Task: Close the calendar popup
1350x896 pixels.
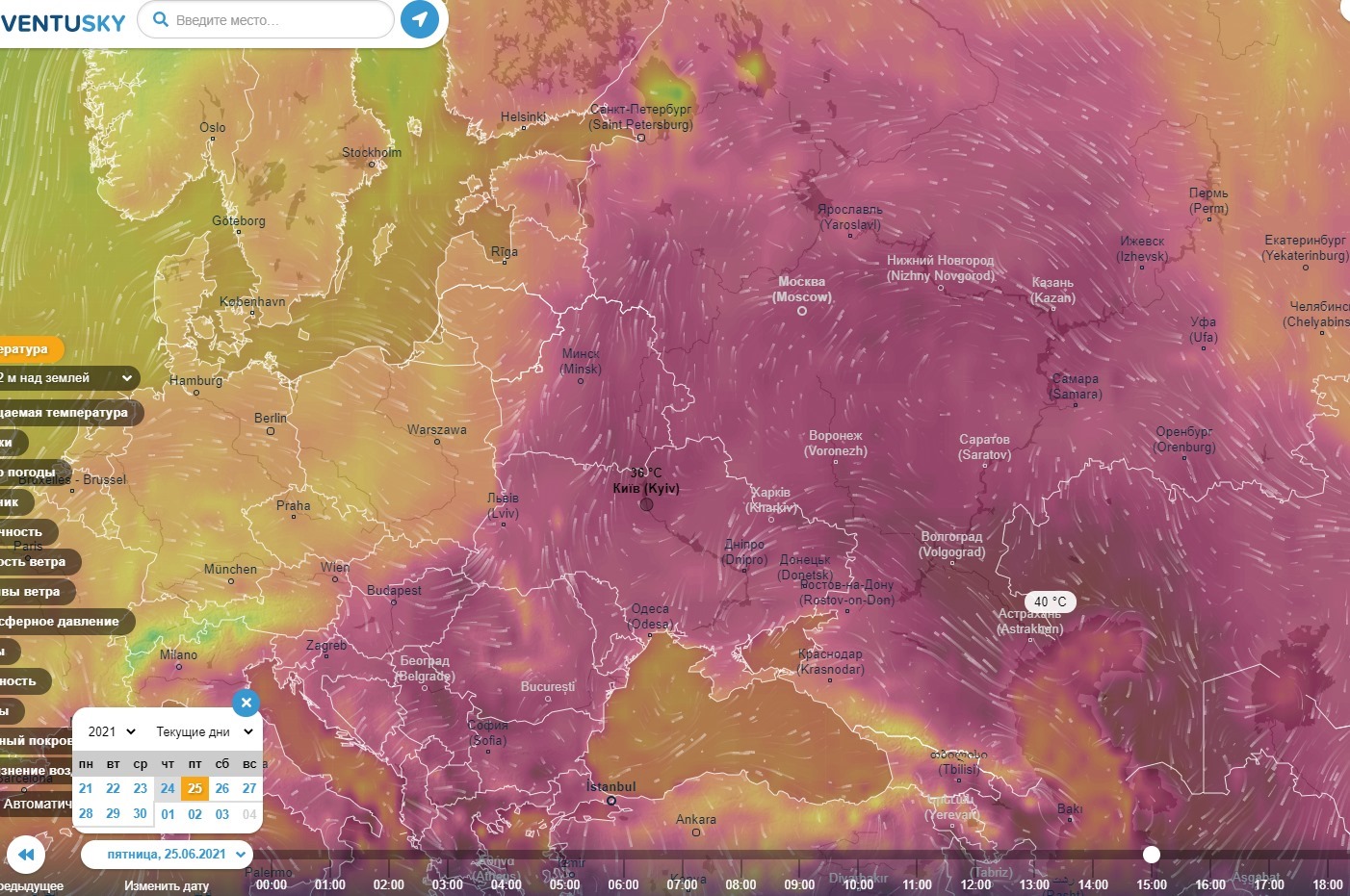Action: (x=247, y=703)
